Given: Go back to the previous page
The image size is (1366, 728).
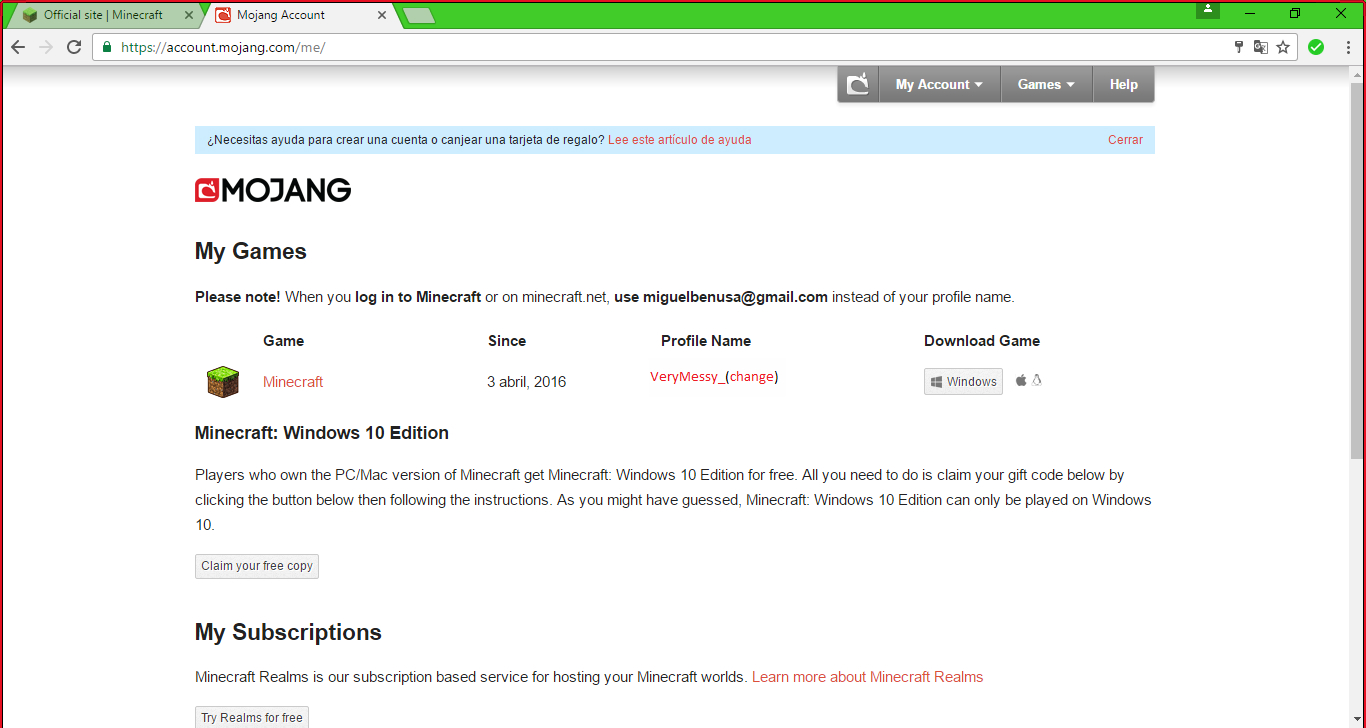Looking at the screenshot, I should tap(18, 47).
